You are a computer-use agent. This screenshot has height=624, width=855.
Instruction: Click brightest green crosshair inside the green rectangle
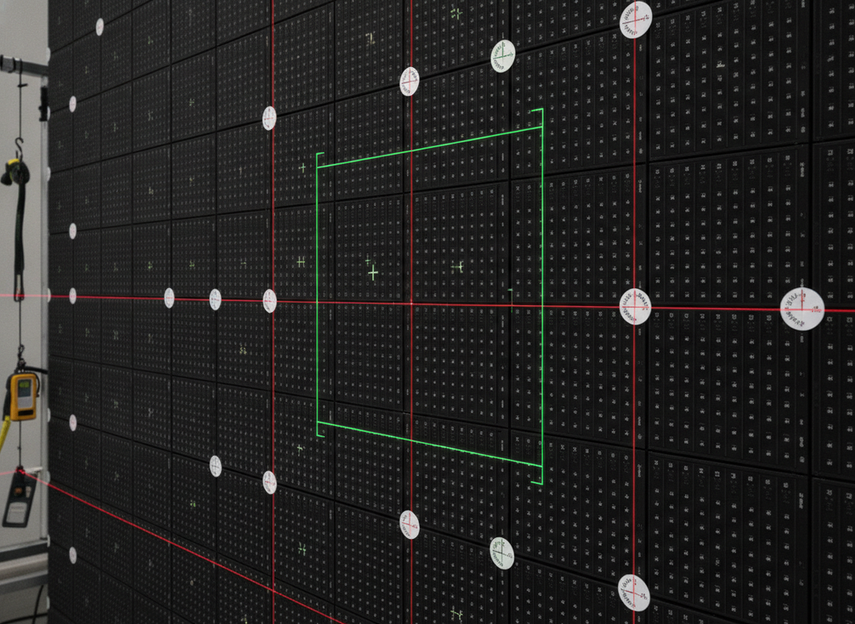[x=373, y=273]
